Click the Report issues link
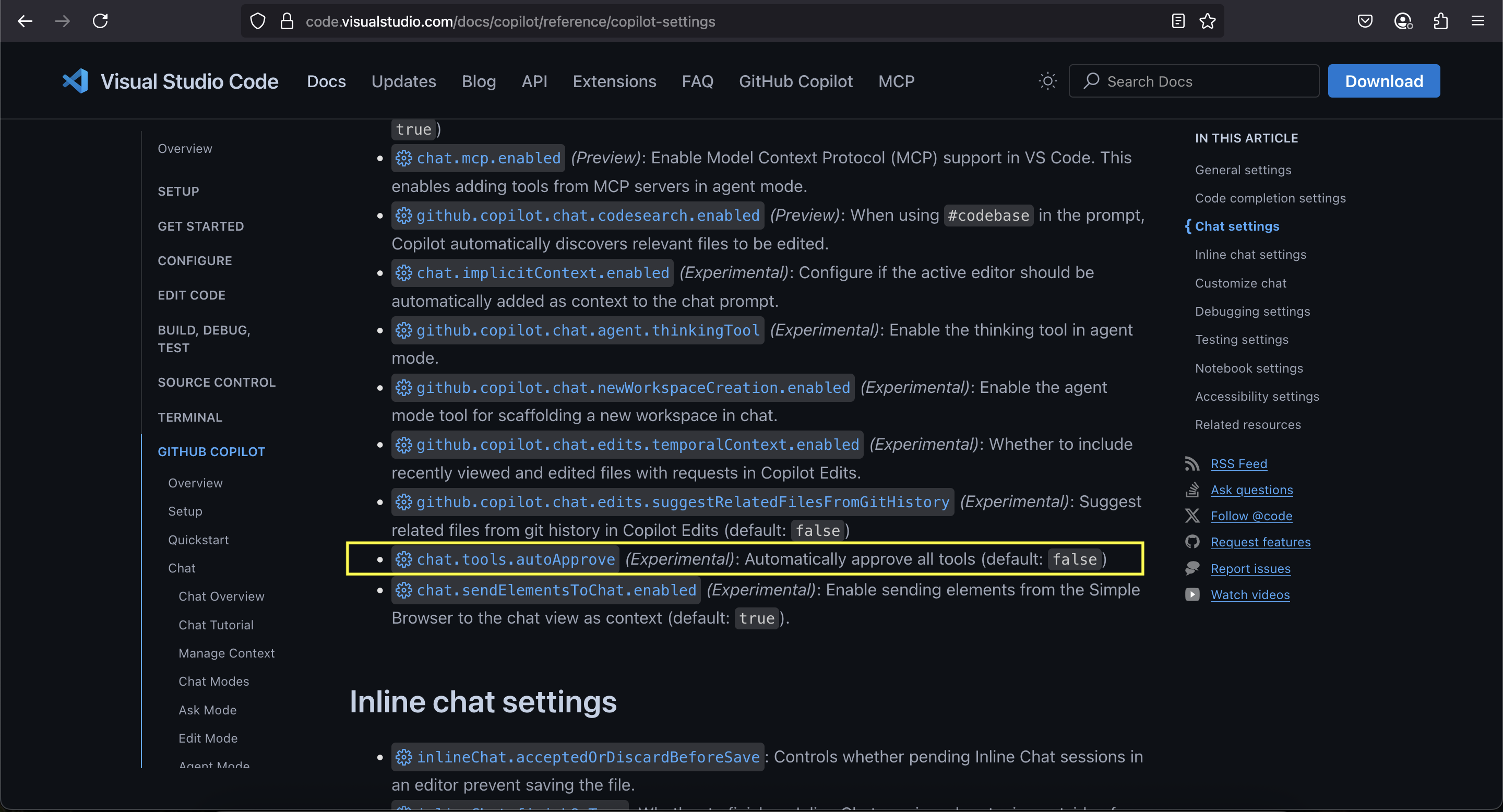1503x812 pixels. tap(1250, 568)
